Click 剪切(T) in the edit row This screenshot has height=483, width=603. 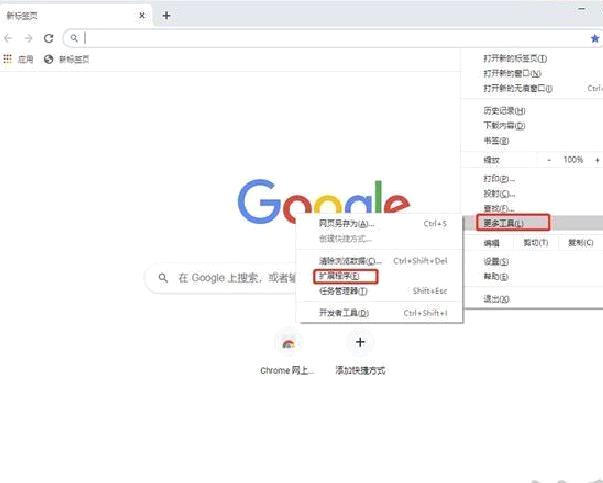536,243
